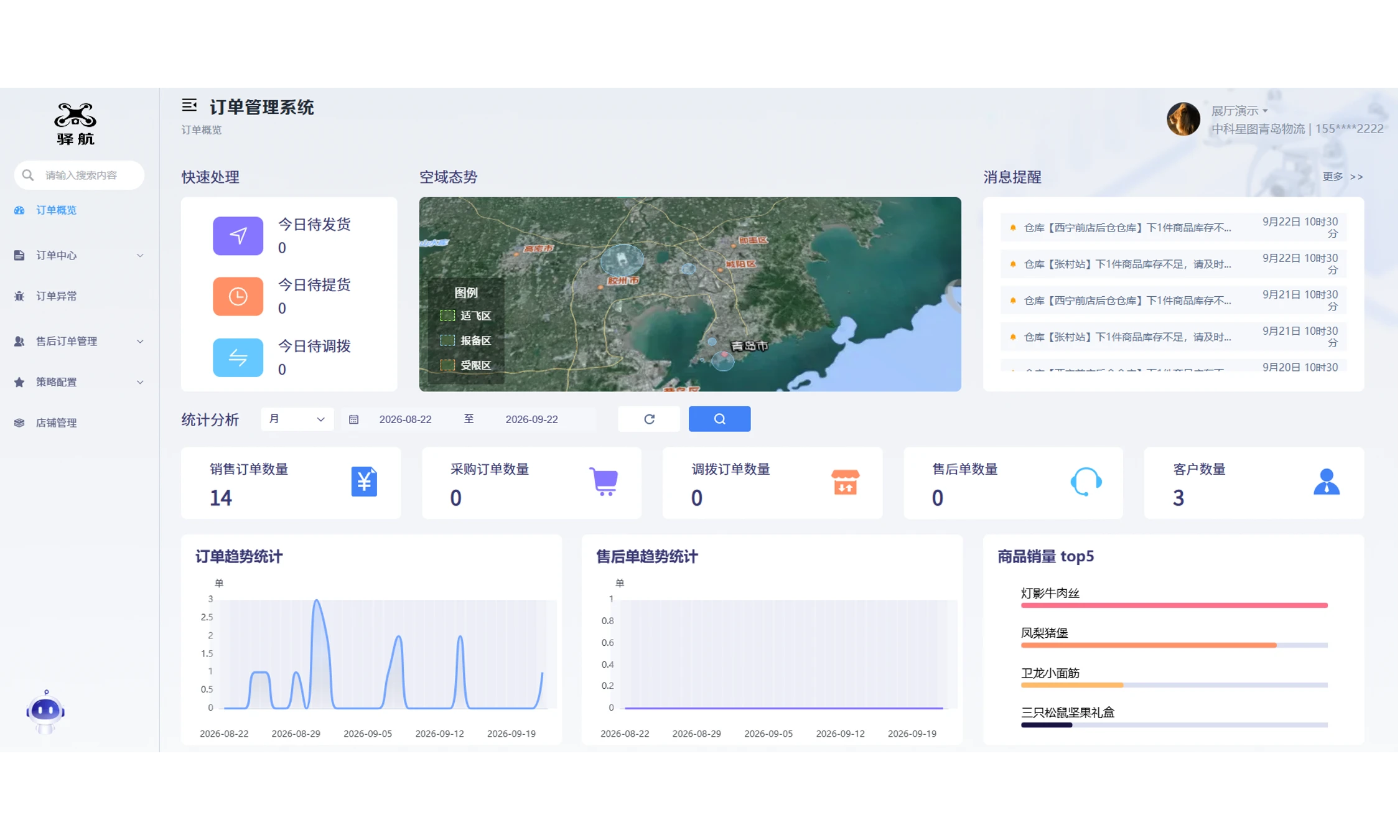Click the 商品销量 top5 heading
Screen dimensions: 1400x840
coord(1047,558)
